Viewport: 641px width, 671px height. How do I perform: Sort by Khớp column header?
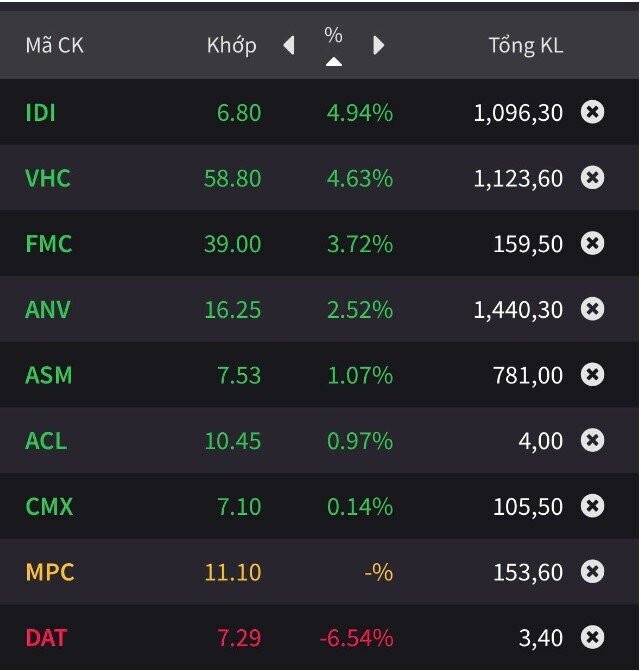coord(231,45)
